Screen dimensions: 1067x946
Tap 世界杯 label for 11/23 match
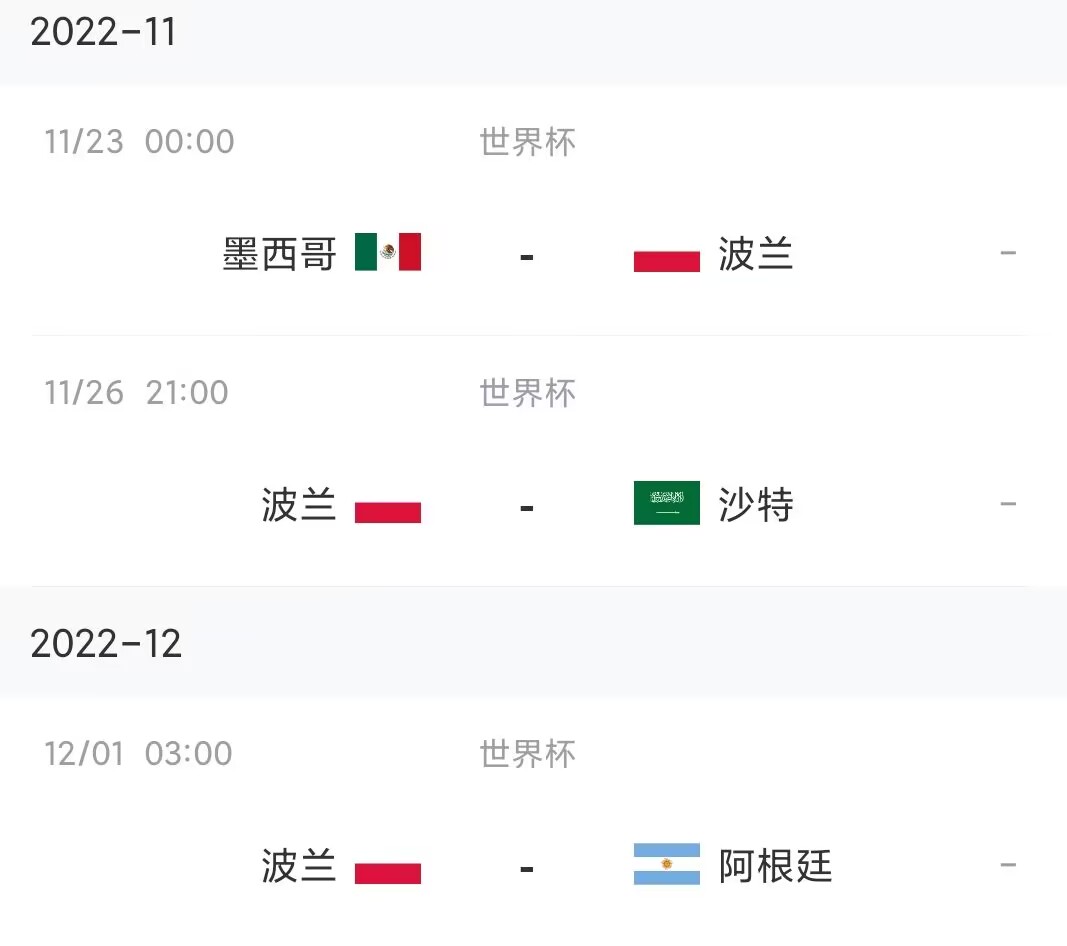[x=527, y=142]
